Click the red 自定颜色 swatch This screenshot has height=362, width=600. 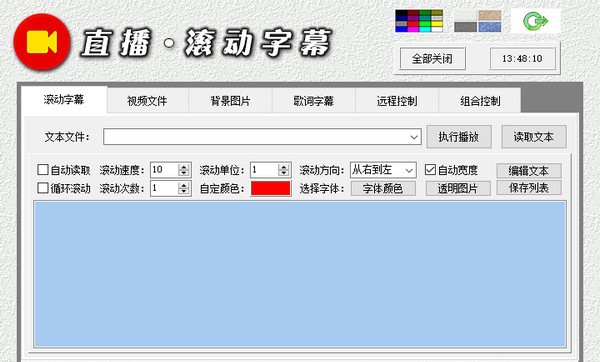(x=271, y=188)
